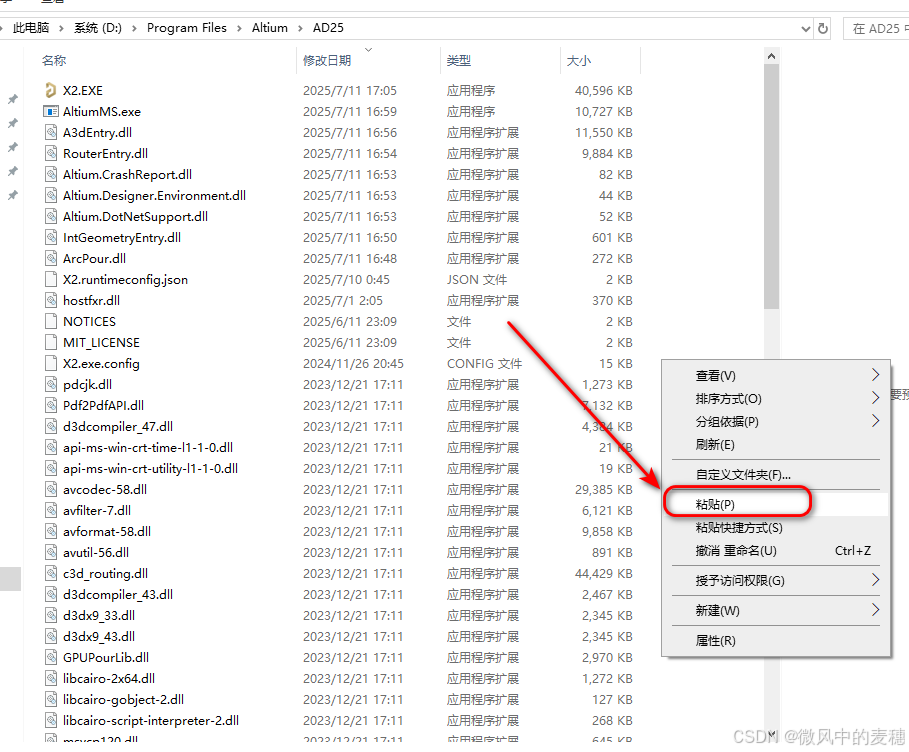Click the hostfxr.dll file icon
Screen dimensions: 909x752
[51, 300]
